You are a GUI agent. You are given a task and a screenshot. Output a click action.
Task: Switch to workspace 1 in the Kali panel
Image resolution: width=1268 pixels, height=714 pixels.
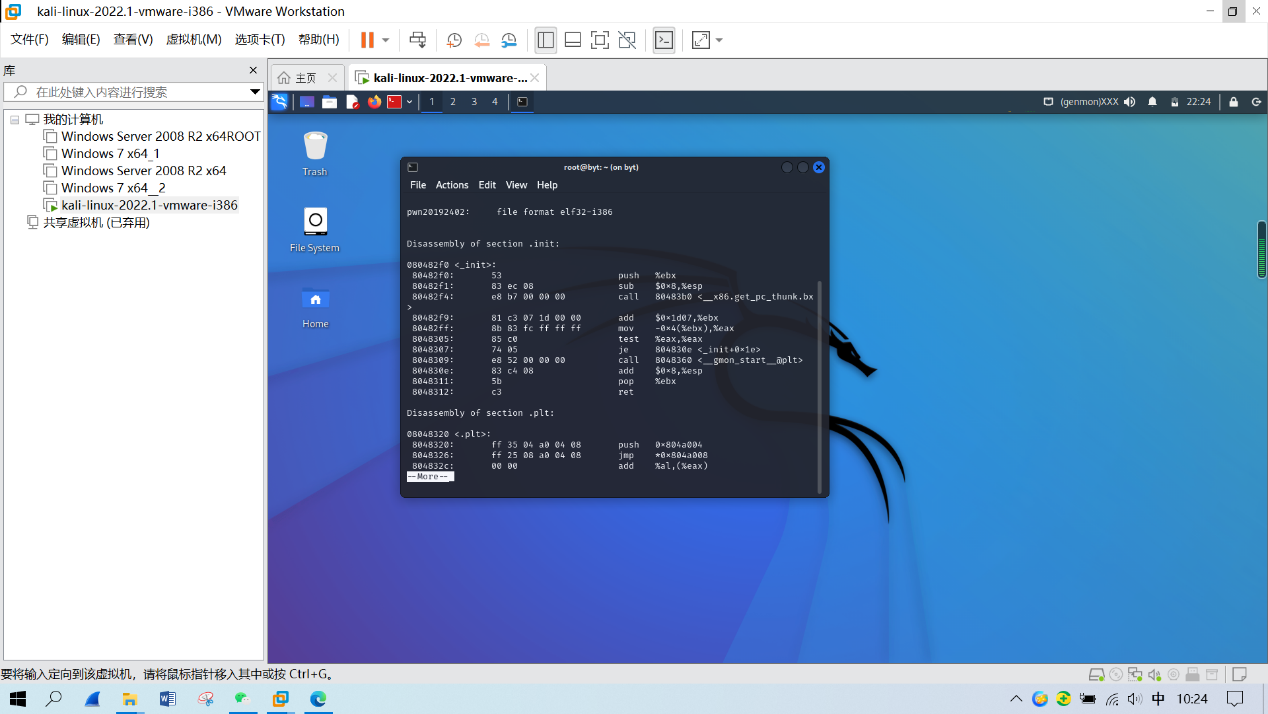[432, 102]
